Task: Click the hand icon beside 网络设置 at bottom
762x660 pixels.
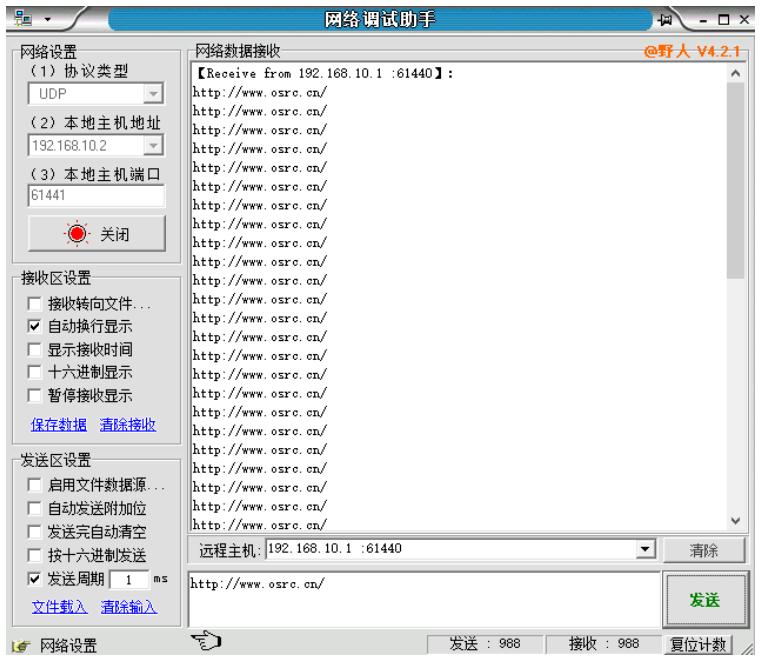Action: [22, 646]
